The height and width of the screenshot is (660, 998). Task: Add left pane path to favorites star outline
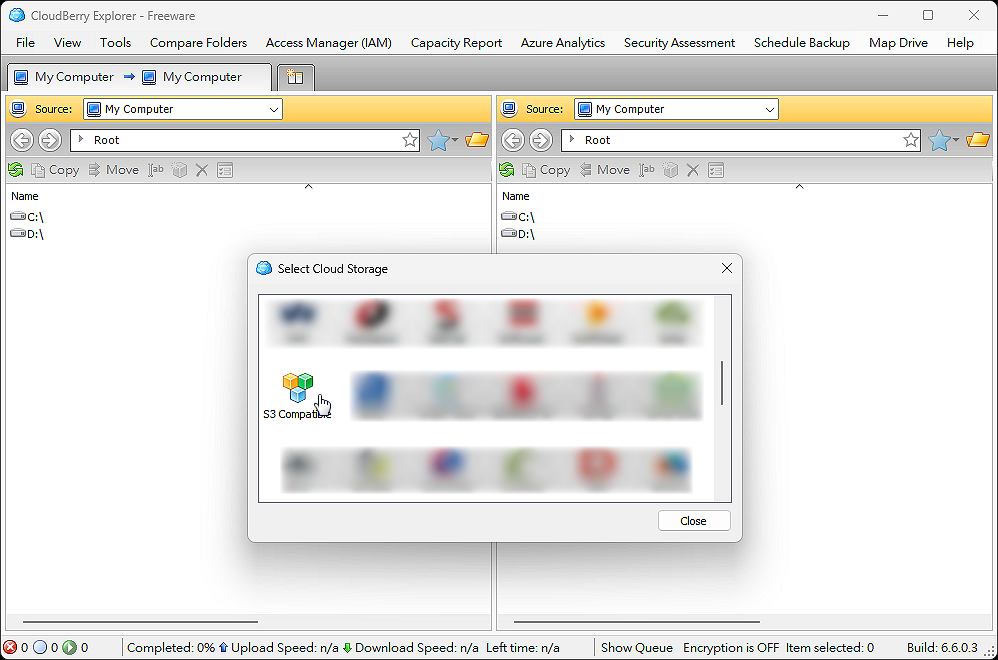click(410, 140)
